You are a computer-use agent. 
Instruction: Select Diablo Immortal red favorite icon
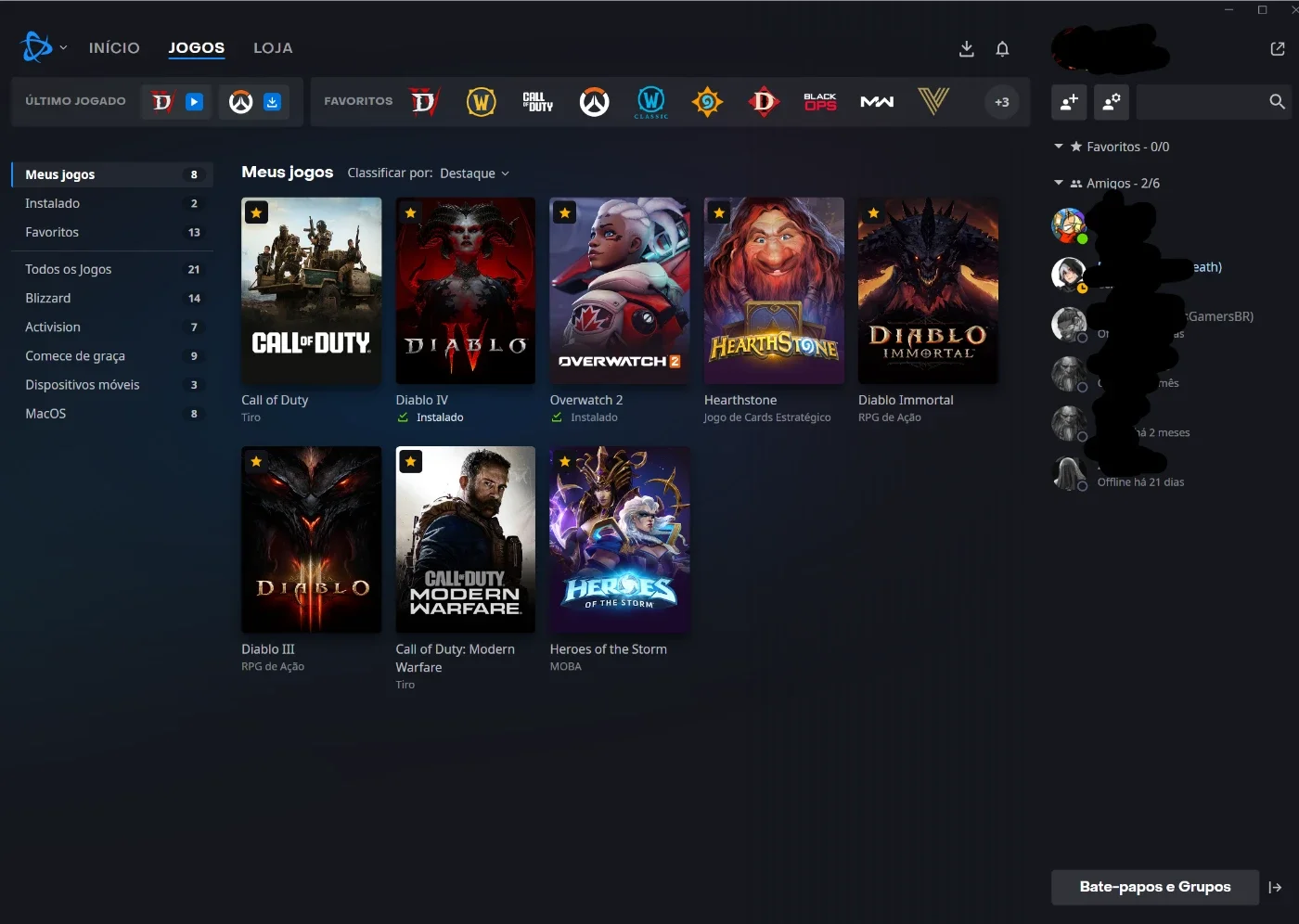[x=764, y=101]
